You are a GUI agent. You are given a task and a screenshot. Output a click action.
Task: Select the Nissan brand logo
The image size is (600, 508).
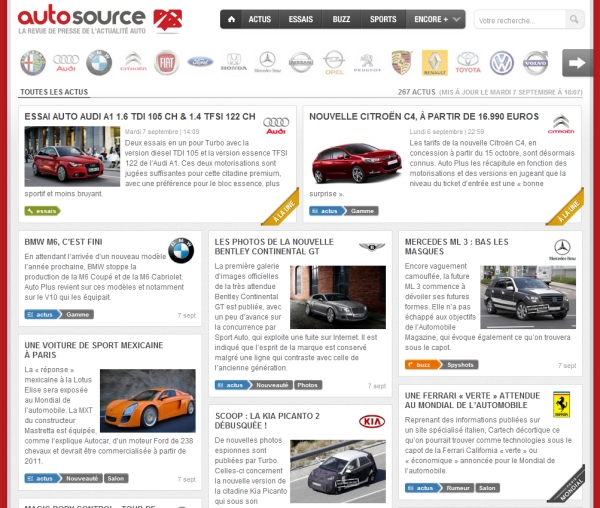pyautogui.click(x=301, y=62)
